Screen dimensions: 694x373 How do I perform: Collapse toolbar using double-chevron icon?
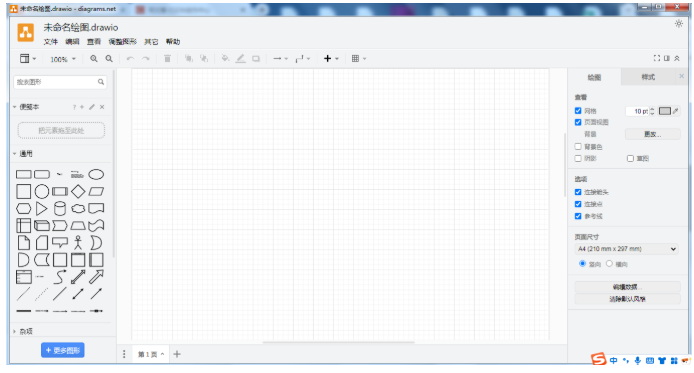pos(677,58)
